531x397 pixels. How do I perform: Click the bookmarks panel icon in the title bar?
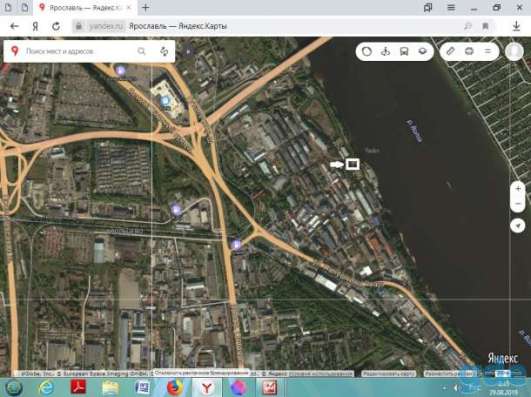[428, 7]
